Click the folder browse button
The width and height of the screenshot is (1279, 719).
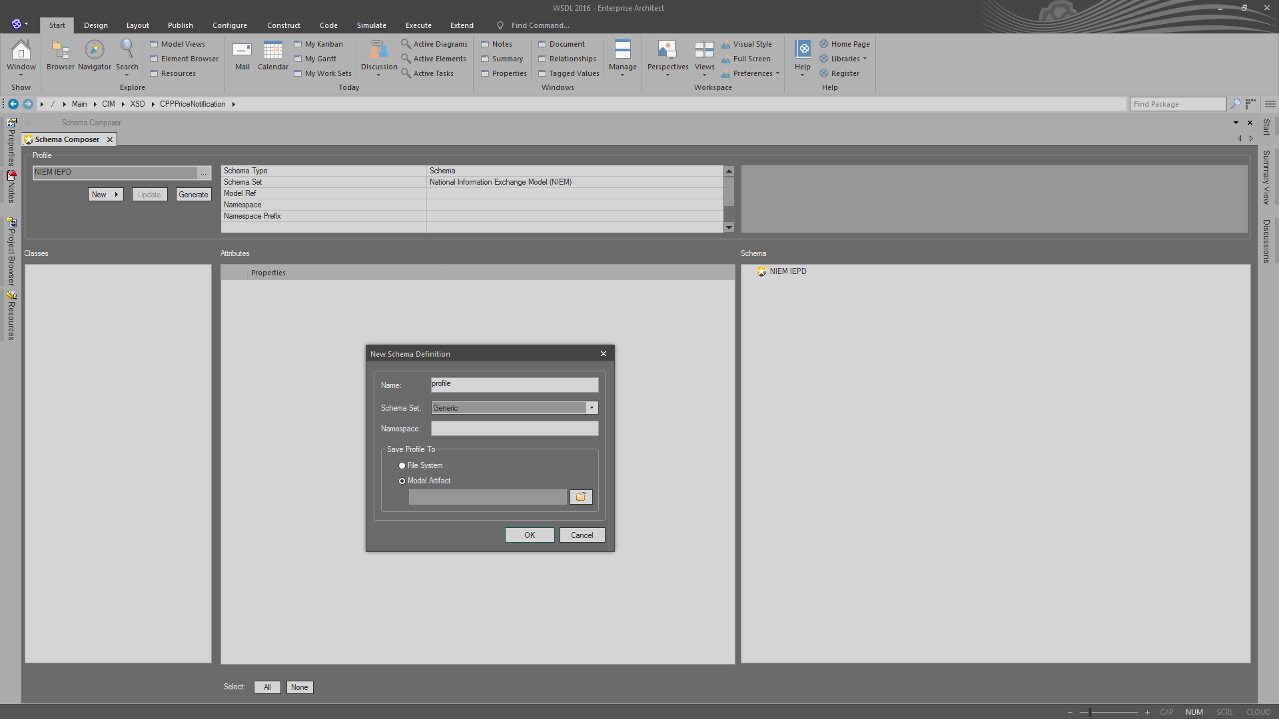581,497
